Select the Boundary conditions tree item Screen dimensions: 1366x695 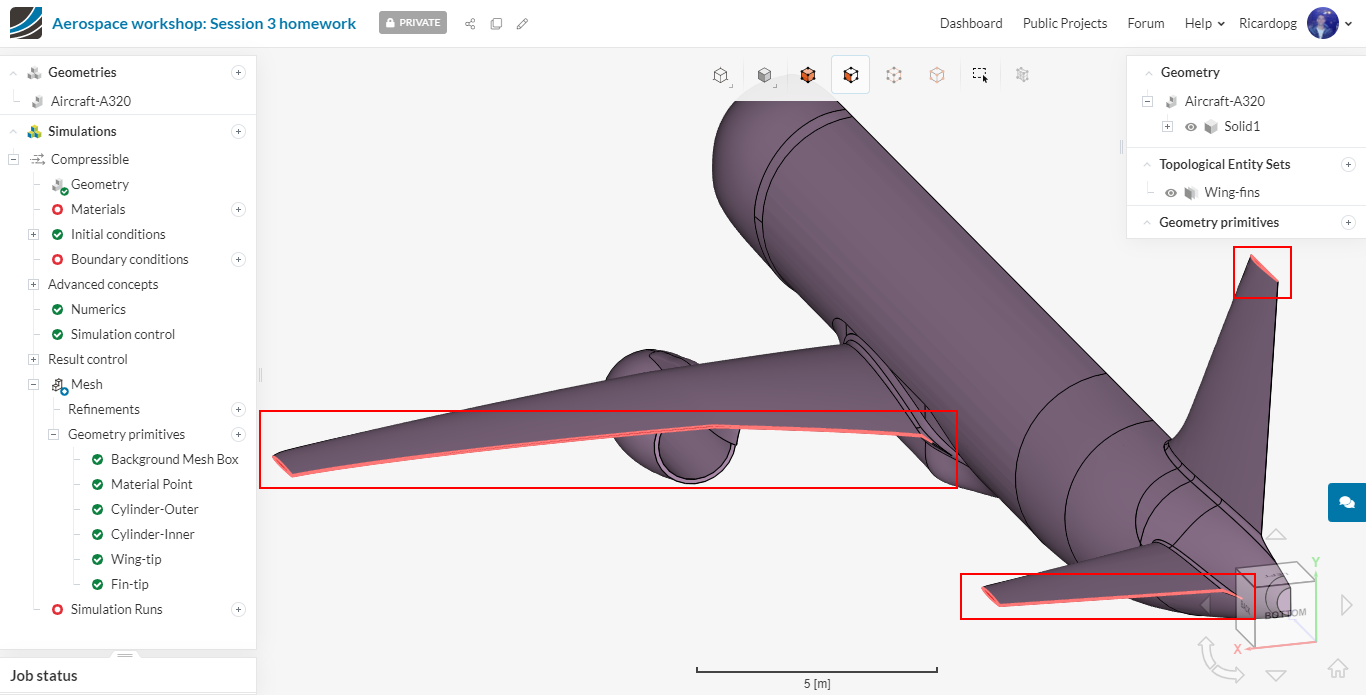[x=129, y=259]
